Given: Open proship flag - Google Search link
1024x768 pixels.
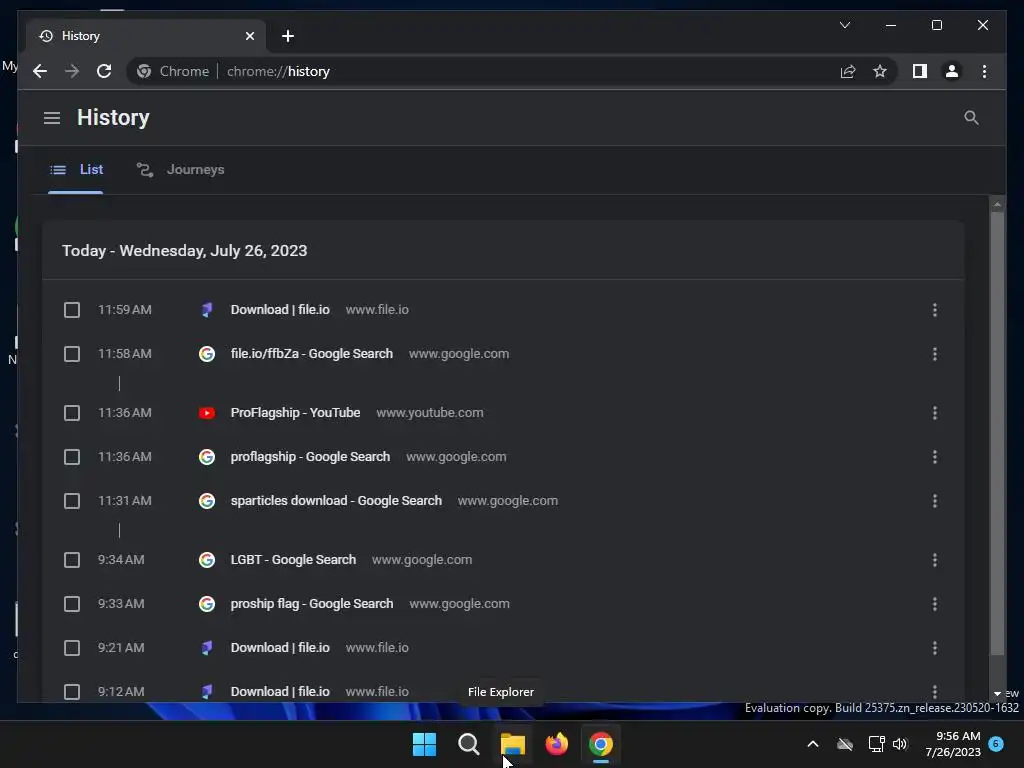Looking at the screenshot, I should coord(312,604).
